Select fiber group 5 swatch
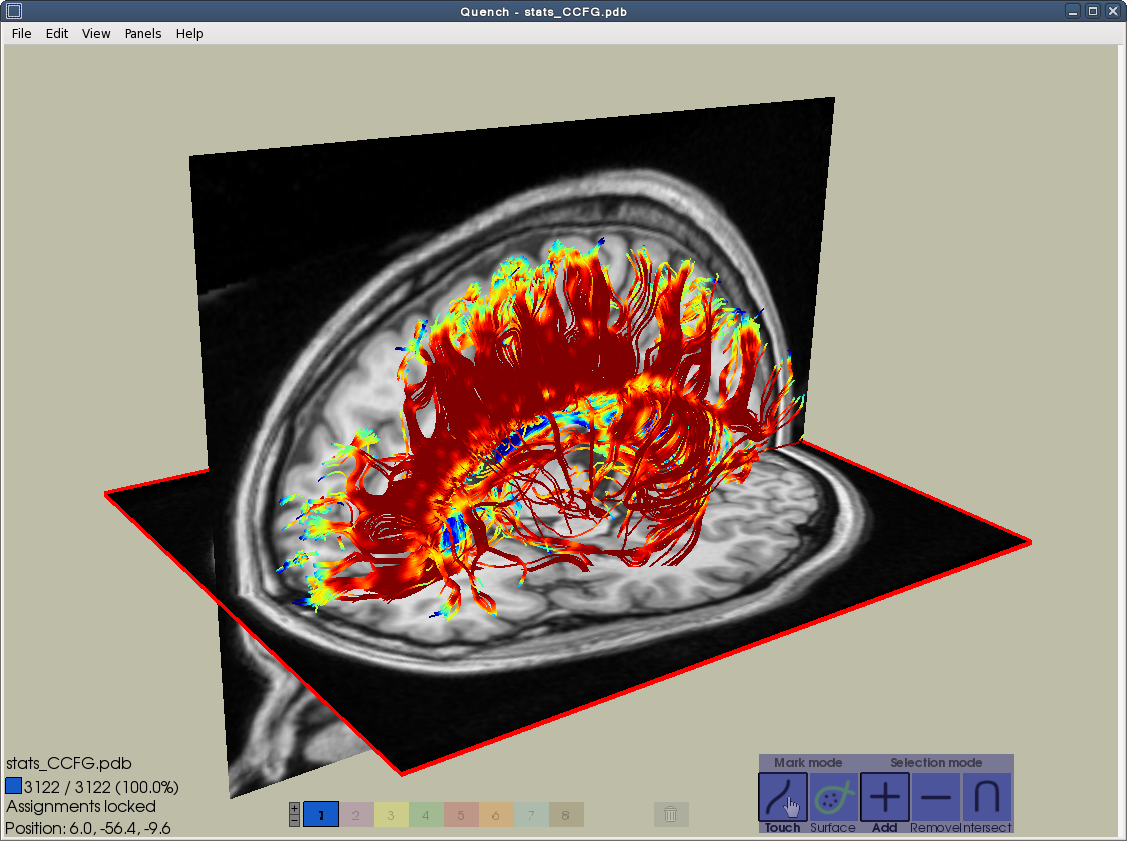 461,815
